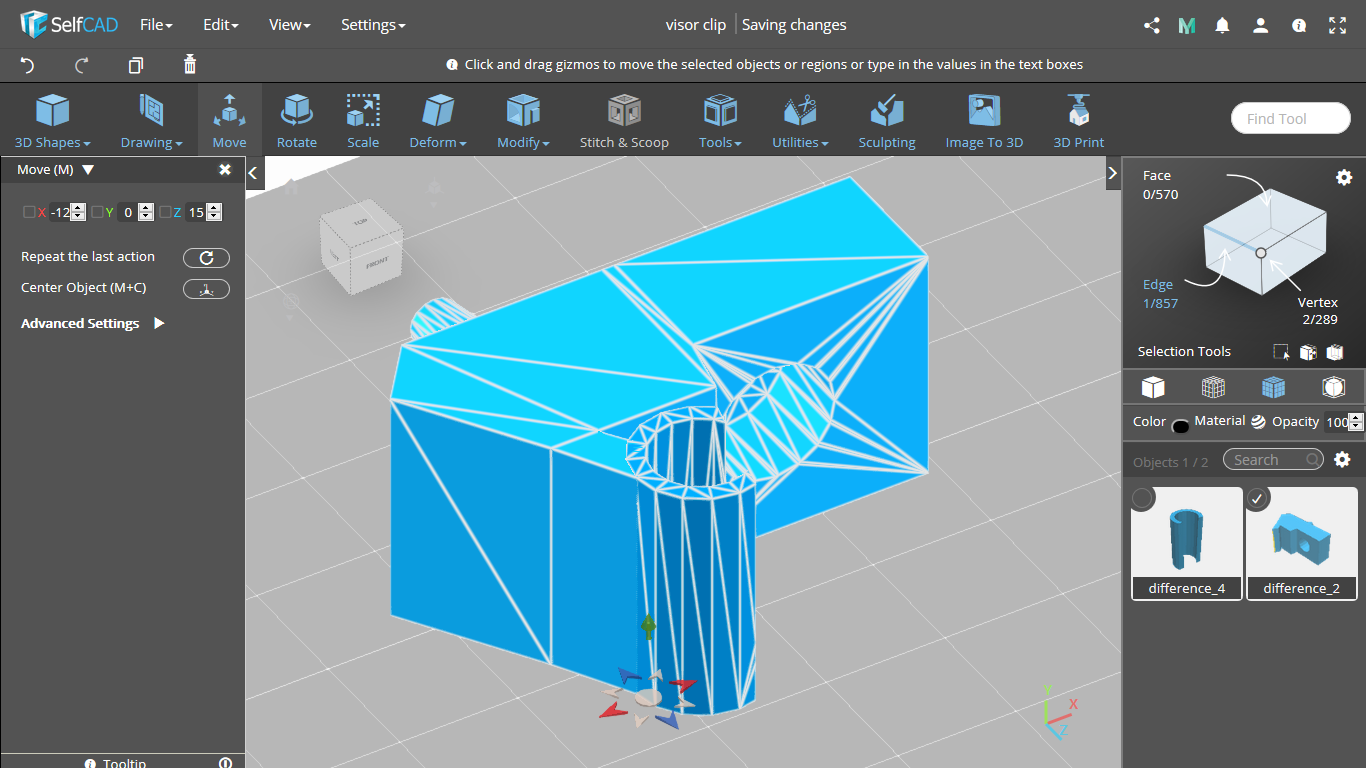The width and height of the screenshot is (1366, 768).
Task: Switch to transparent outline view mode
Action: [x=1333, y=387]
